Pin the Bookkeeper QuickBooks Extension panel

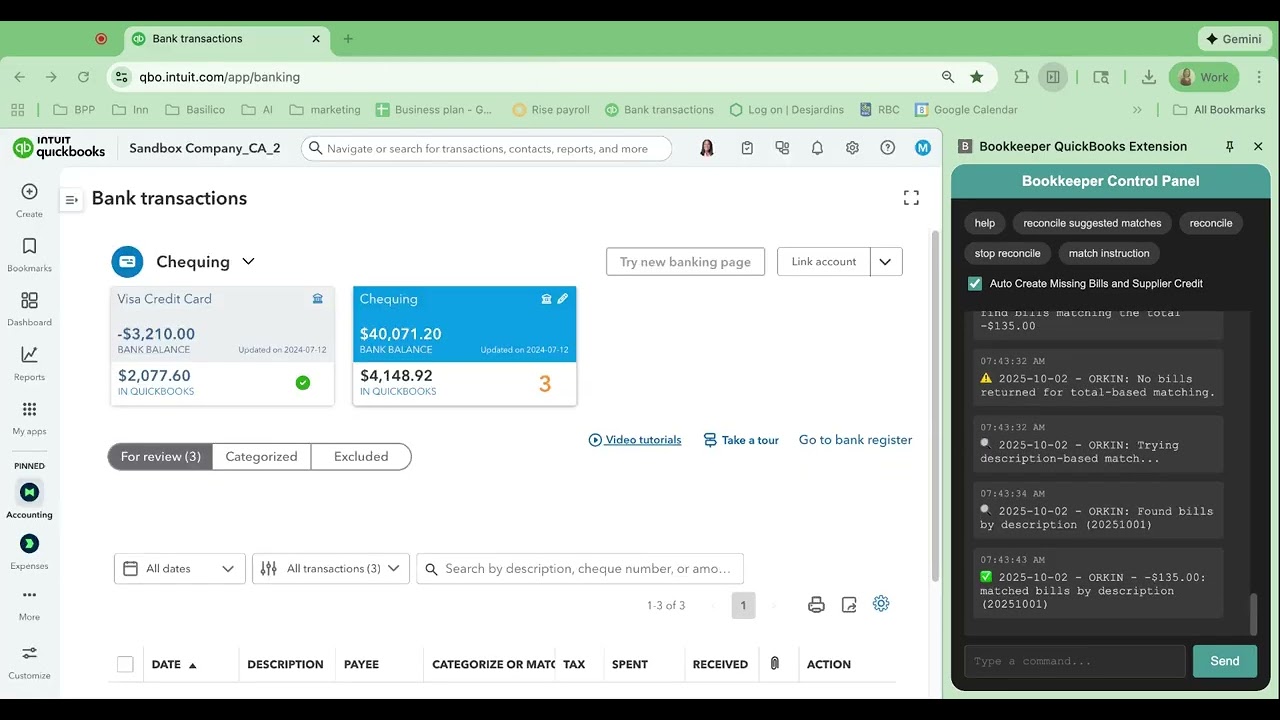(x=1230, y=146)
